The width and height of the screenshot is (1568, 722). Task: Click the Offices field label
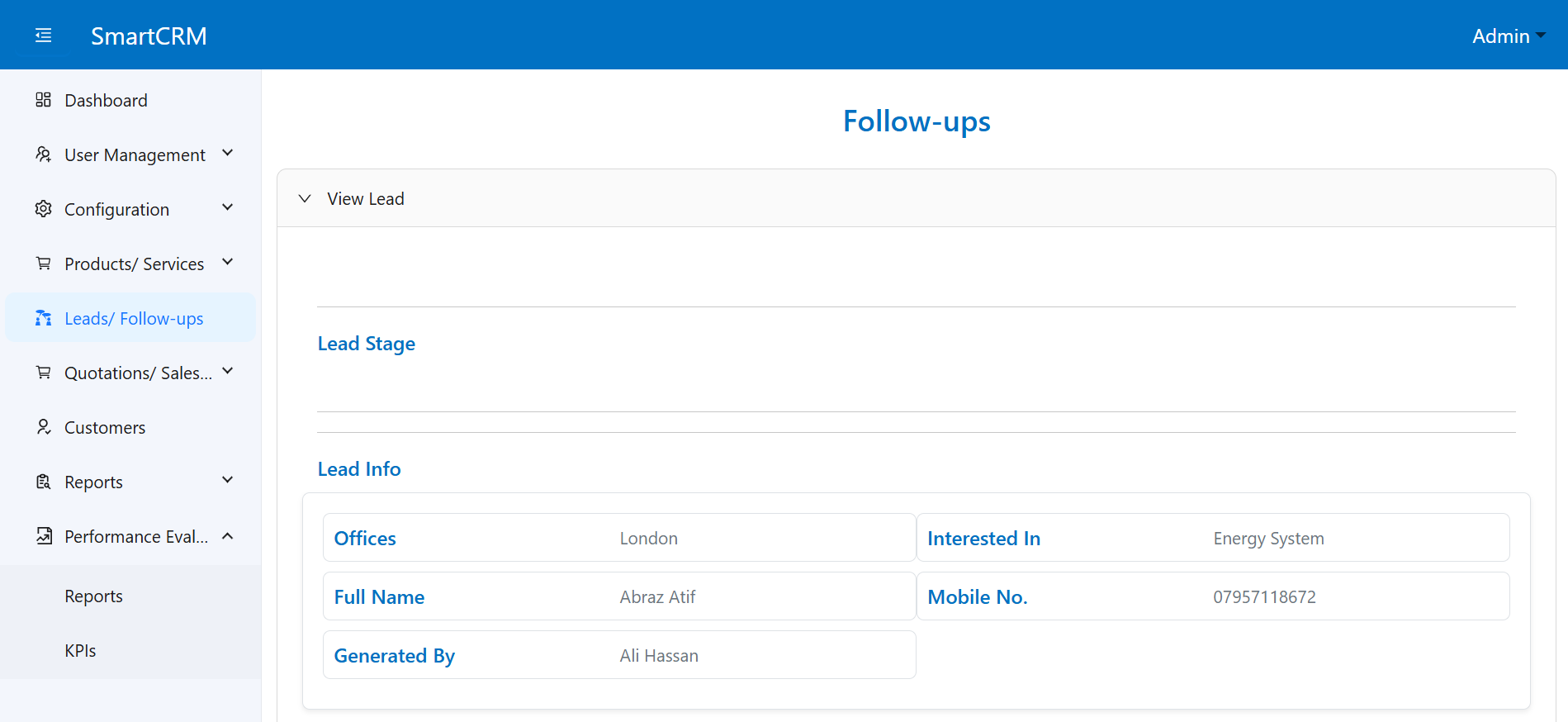tap(365, 539)
